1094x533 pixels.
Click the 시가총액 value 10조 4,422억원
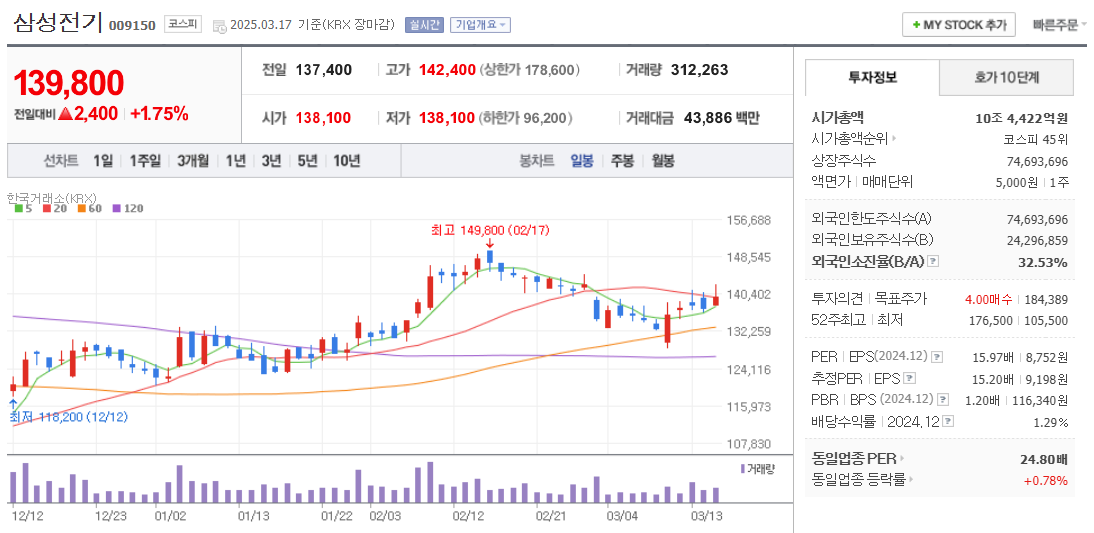[x=1021, y=118]
